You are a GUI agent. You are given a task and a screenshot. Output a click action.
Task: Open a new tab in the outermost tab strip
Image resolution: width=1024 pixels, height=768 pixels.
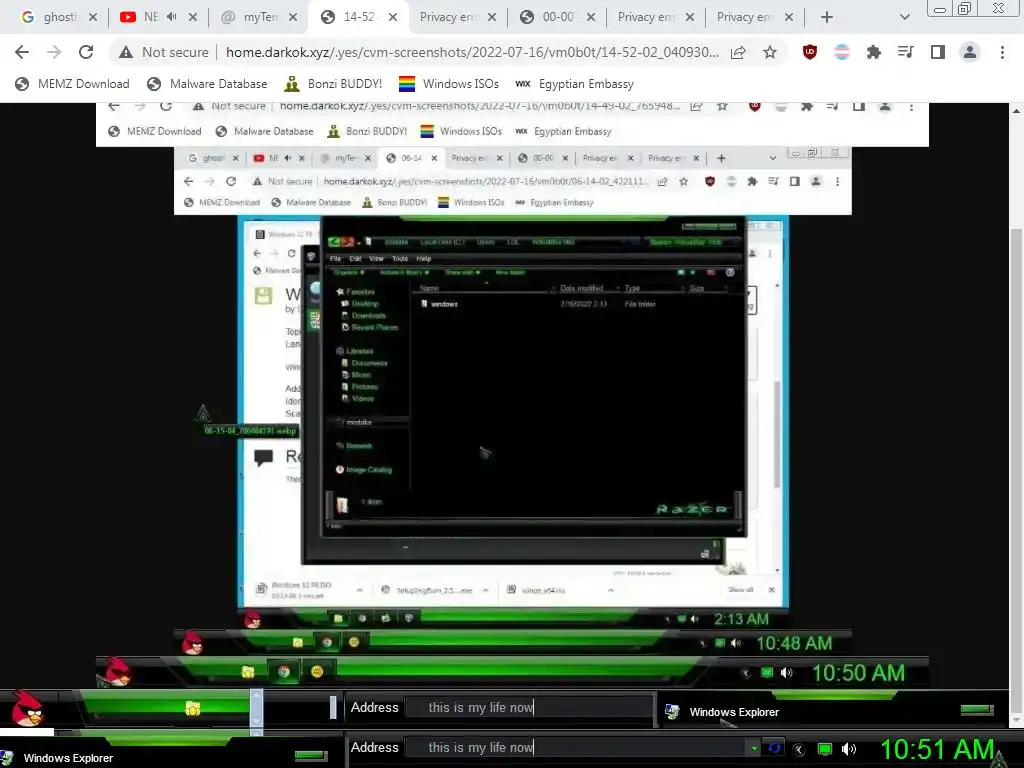pyautogui.click(x=827, y=17)
